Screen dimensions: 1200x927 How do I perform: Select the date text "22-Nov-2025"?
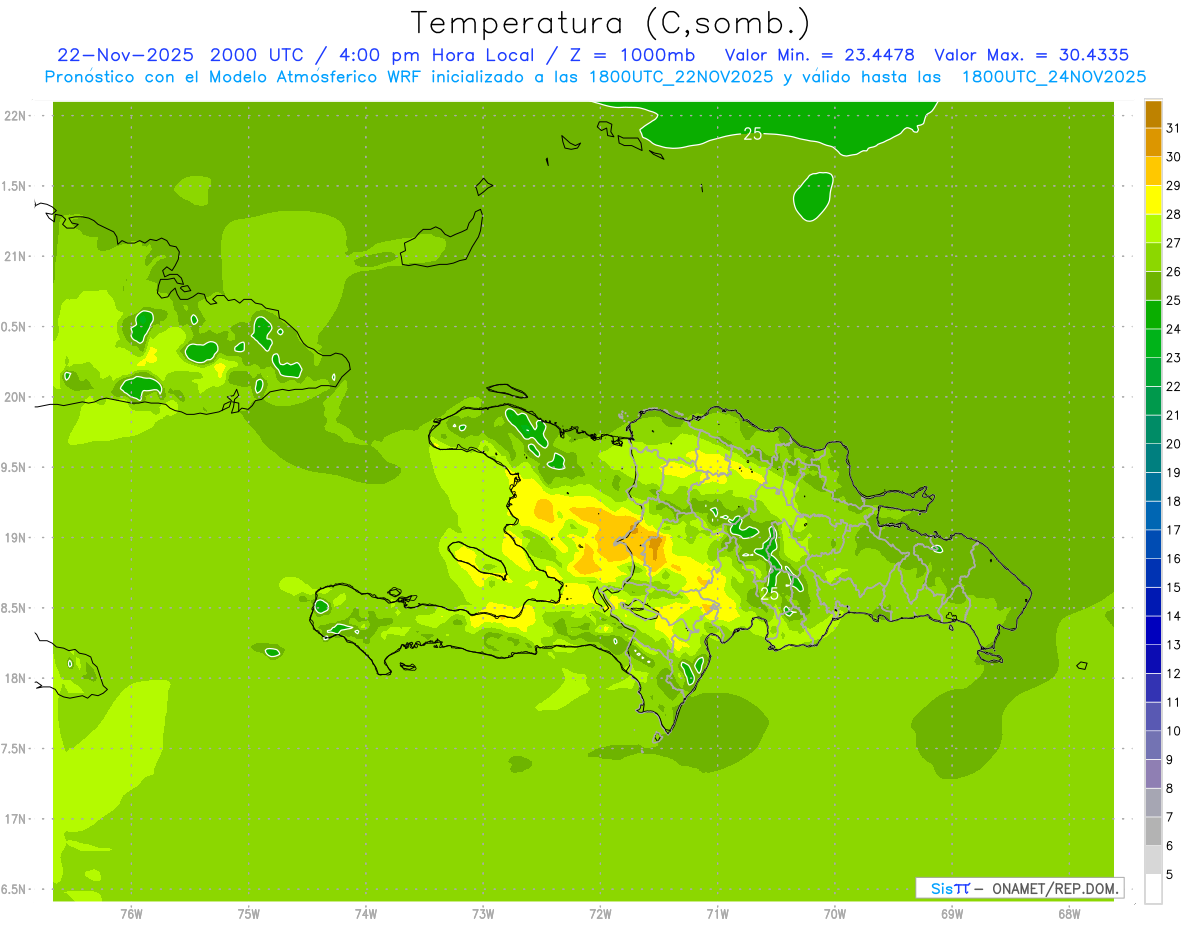126,55
